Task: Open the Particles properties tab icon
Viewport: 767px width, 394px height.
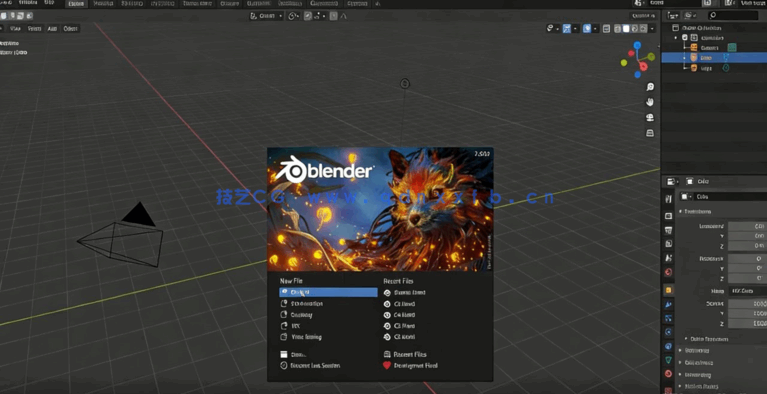Action: (x=669, y=318)
